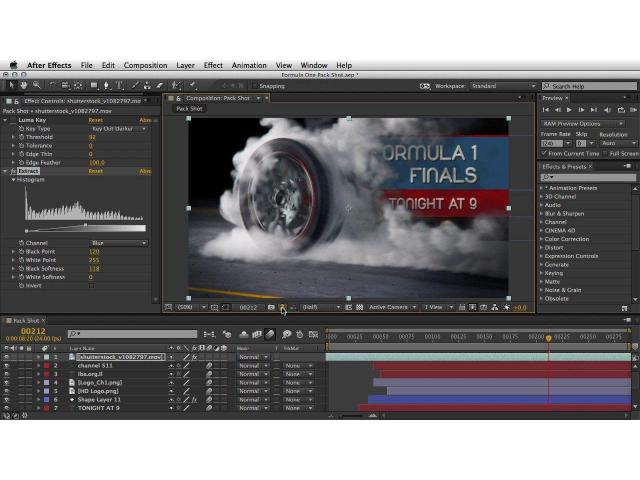Select the Hand tool

(x=24, y=85)
